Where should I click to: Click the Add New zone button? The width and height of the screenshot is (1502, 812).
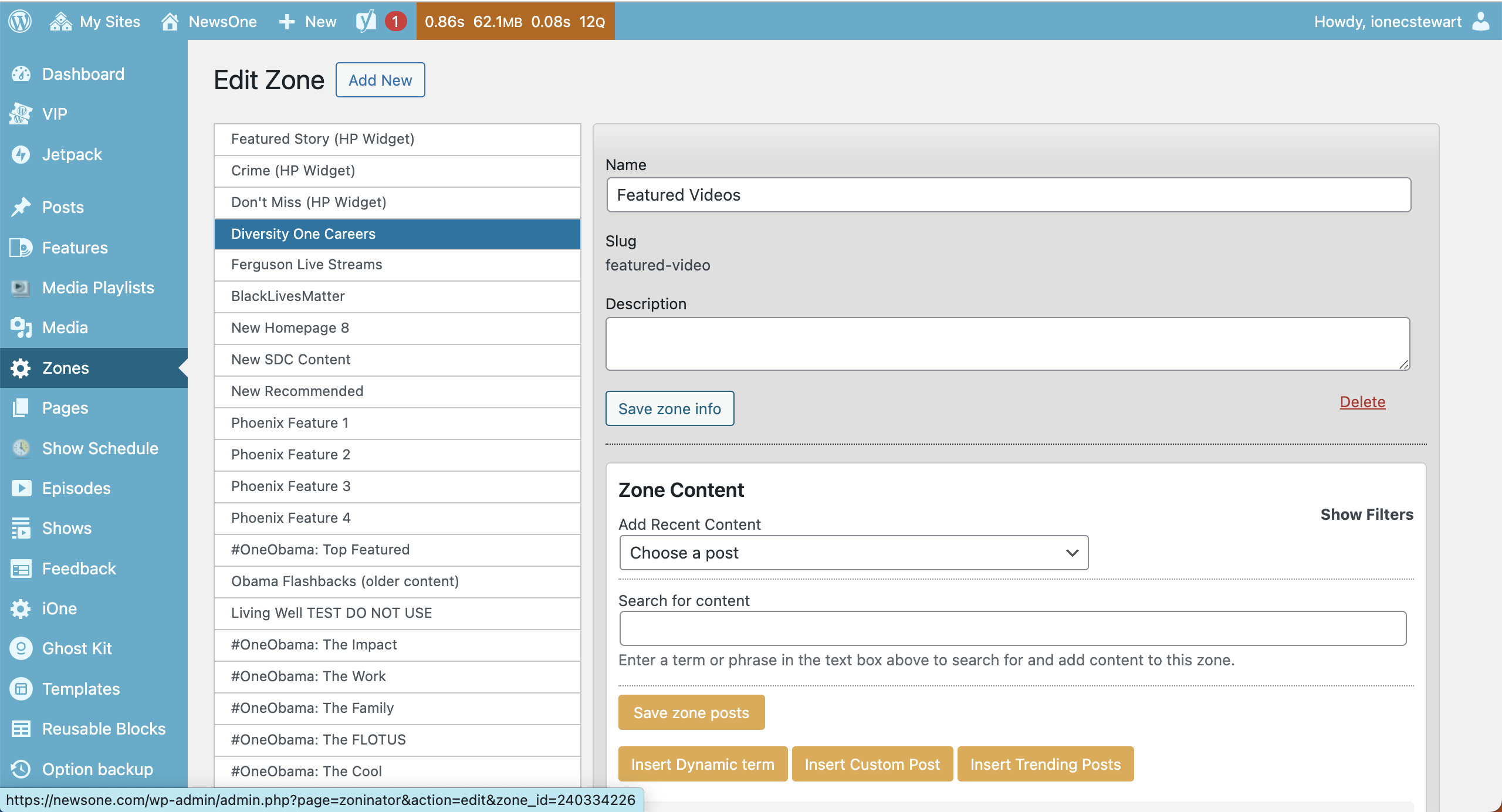pos(380,80)
